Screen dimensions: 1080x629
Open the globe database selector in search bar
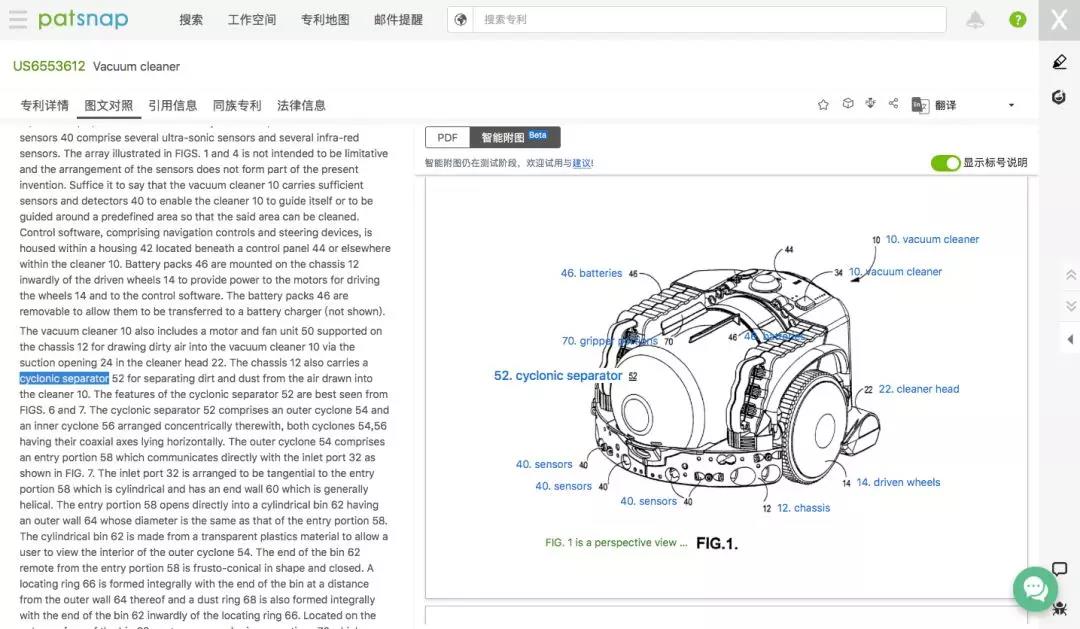[x=460, y=20]
